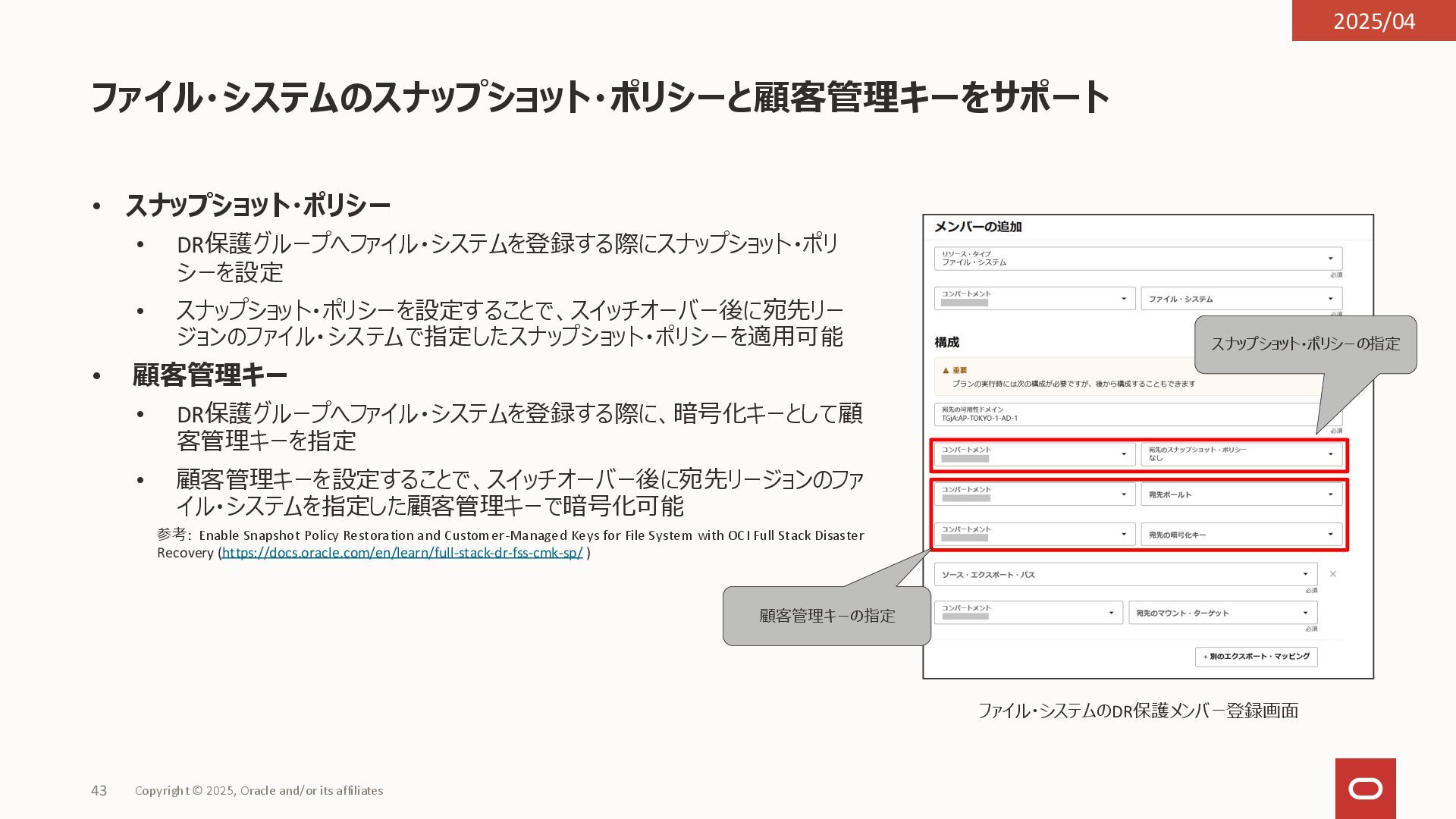Click the スナップショット・ポリシーの指定 callout

[x=1305, y=344]
